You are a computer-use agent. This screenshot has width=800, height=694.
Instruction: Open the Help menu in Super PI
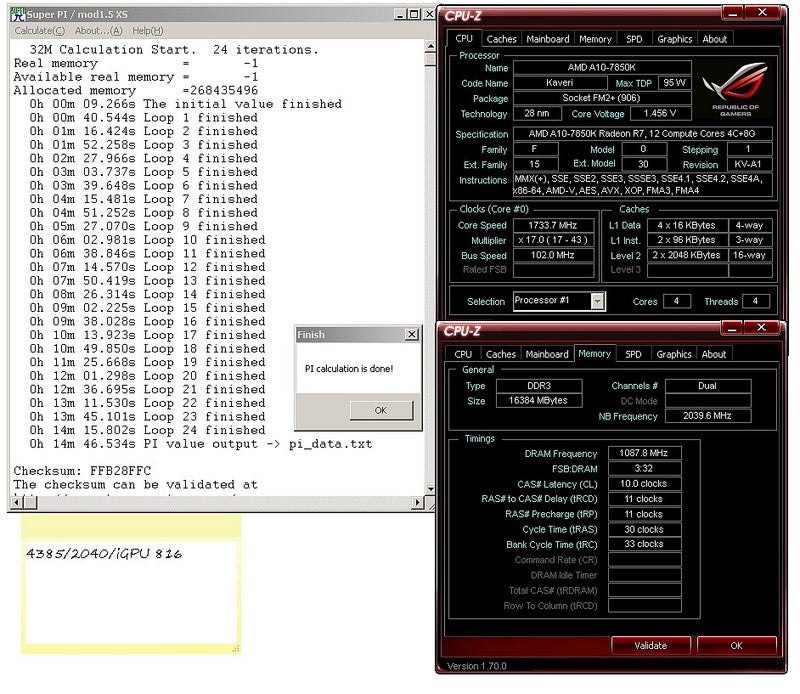coord(147,31)
